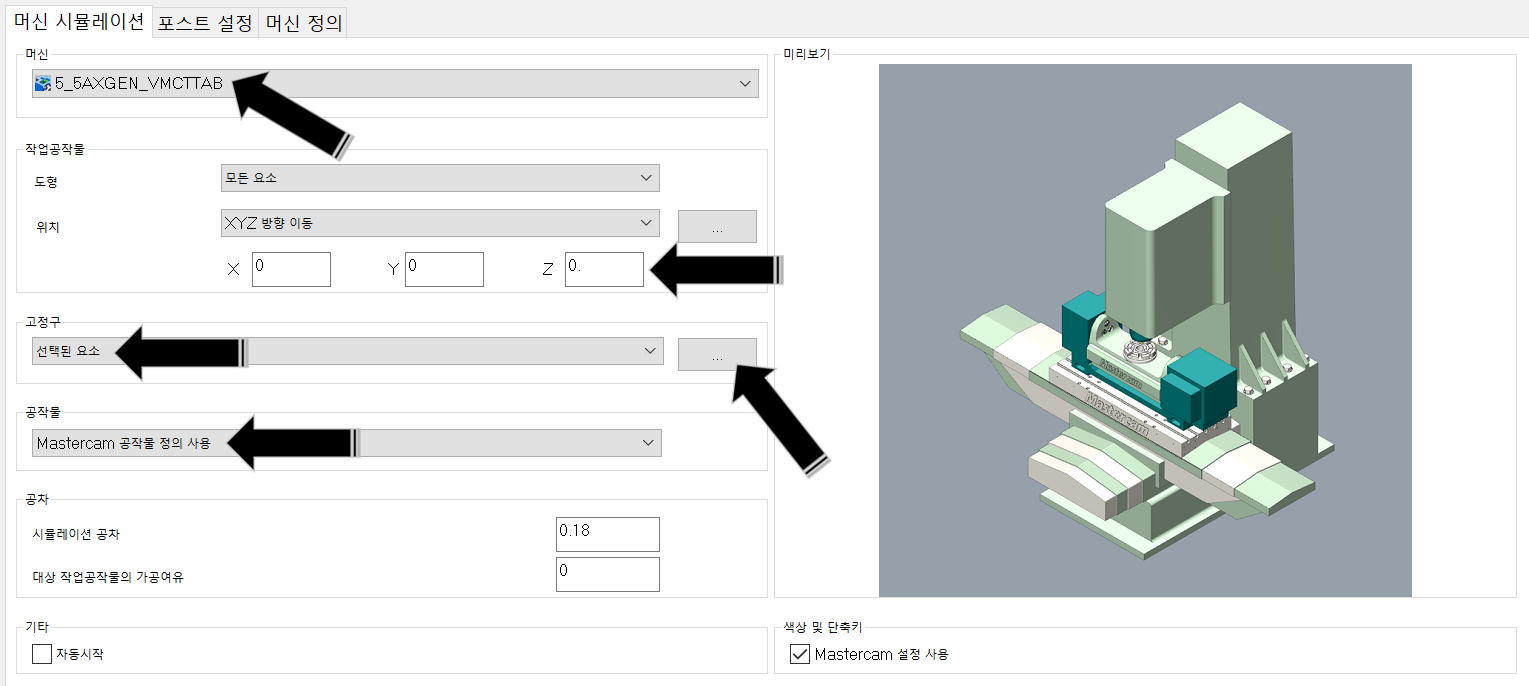Click the ellipsis button next to 고정구 dropdown
1529x686 pixels.
(x=717, y=355)
